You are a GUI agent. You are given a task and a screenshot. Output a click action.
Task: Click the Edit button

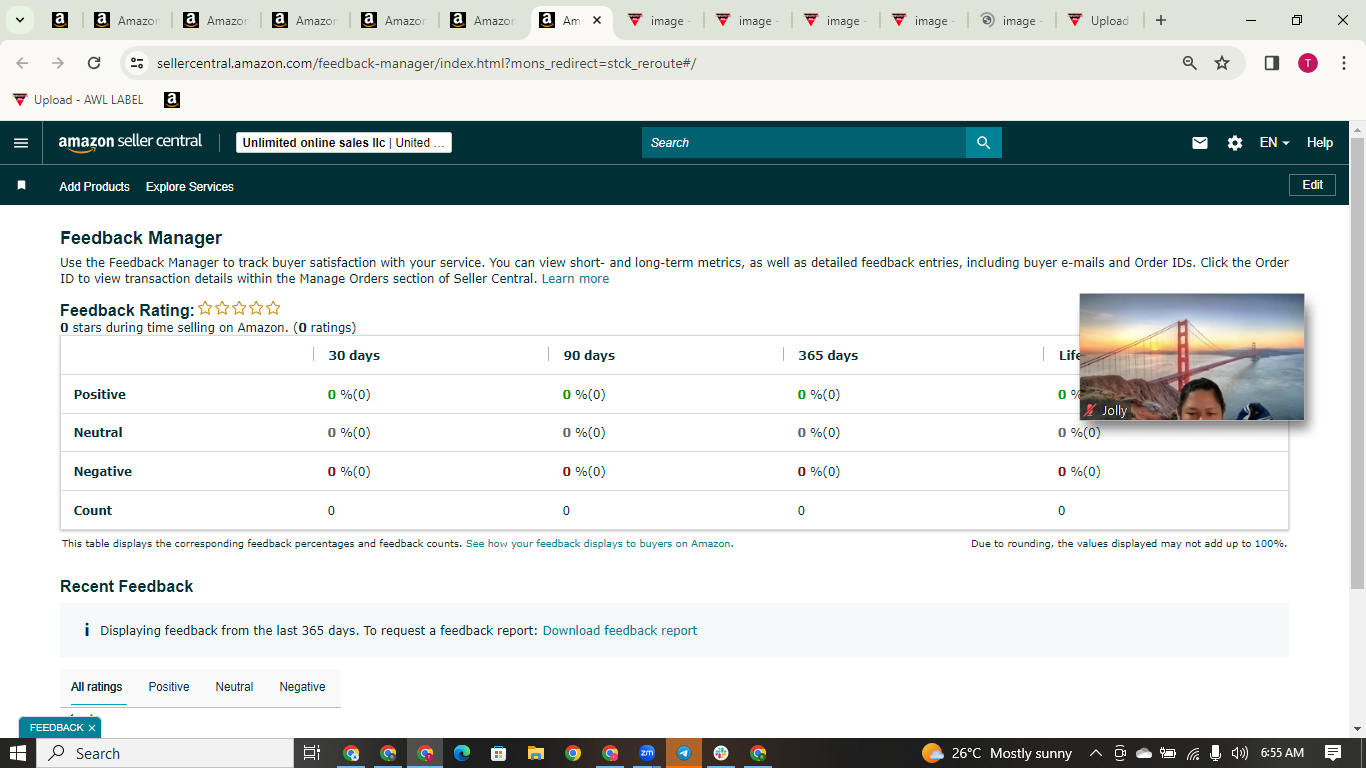coord(1313,185)
